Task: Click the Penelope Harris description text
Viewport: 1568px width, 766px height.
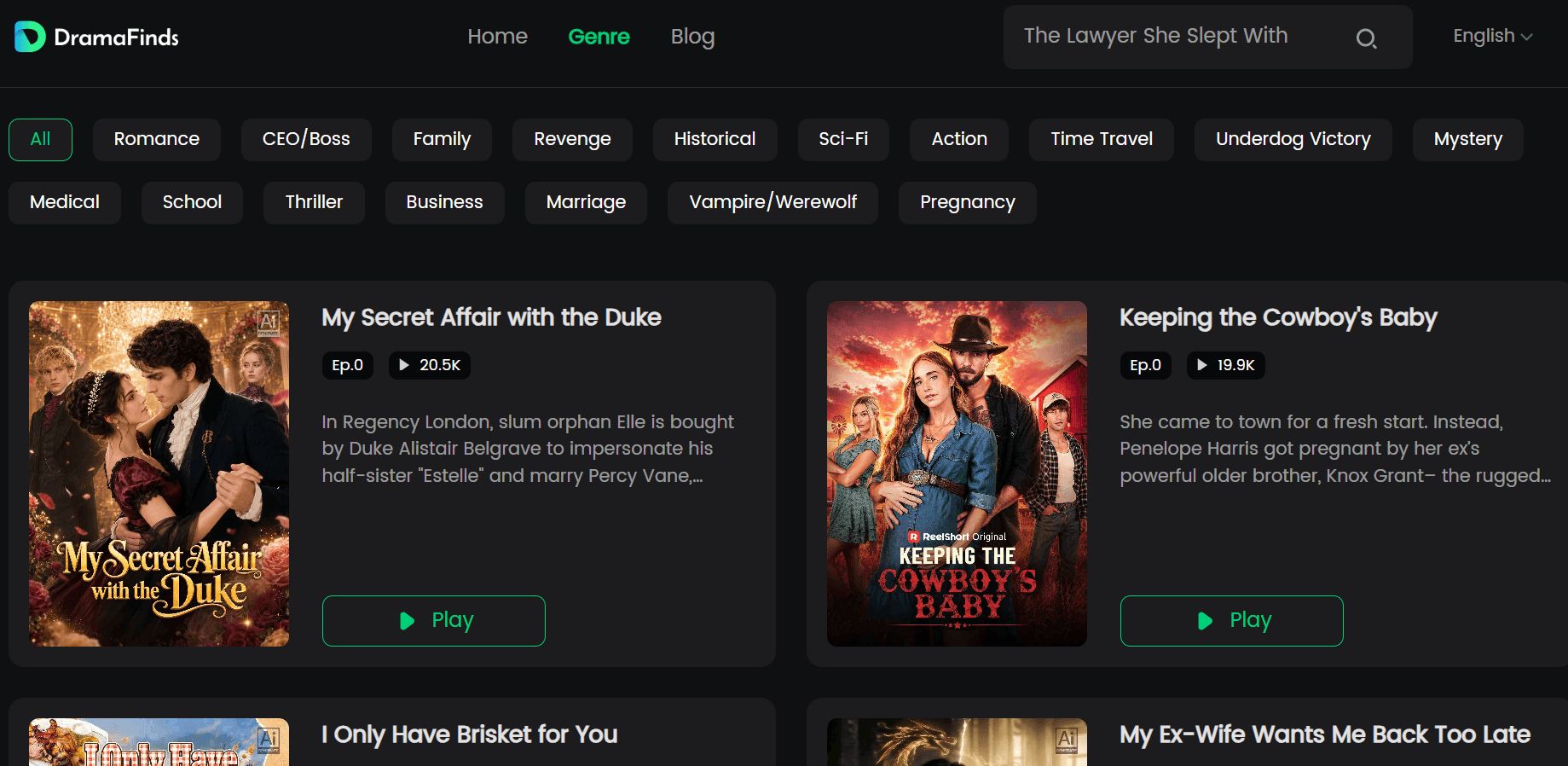Action: 1335,449
